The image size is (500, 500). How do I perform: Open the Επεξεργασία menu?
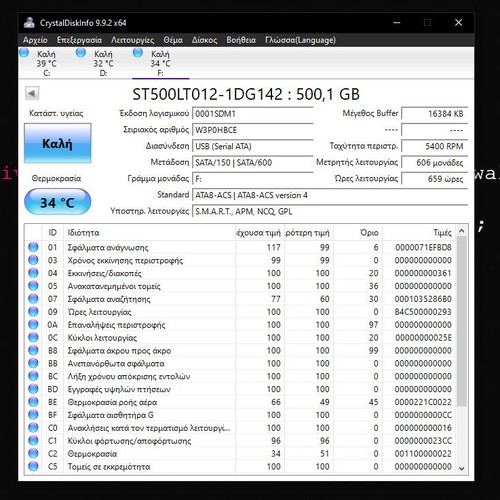(x=79, y=40)
